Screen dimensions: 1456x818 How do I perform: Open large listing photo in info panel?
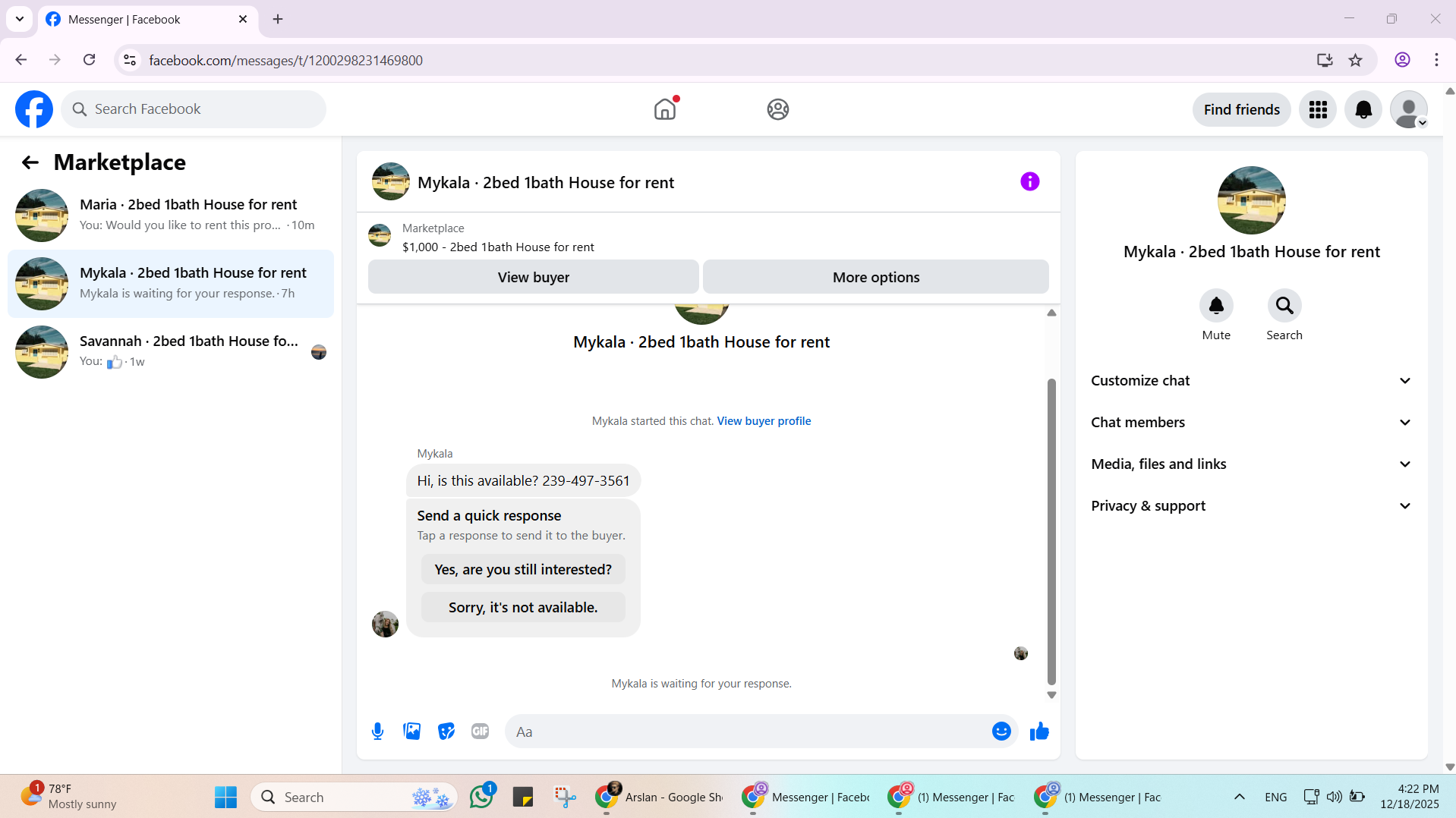(x=1252, y=200)
